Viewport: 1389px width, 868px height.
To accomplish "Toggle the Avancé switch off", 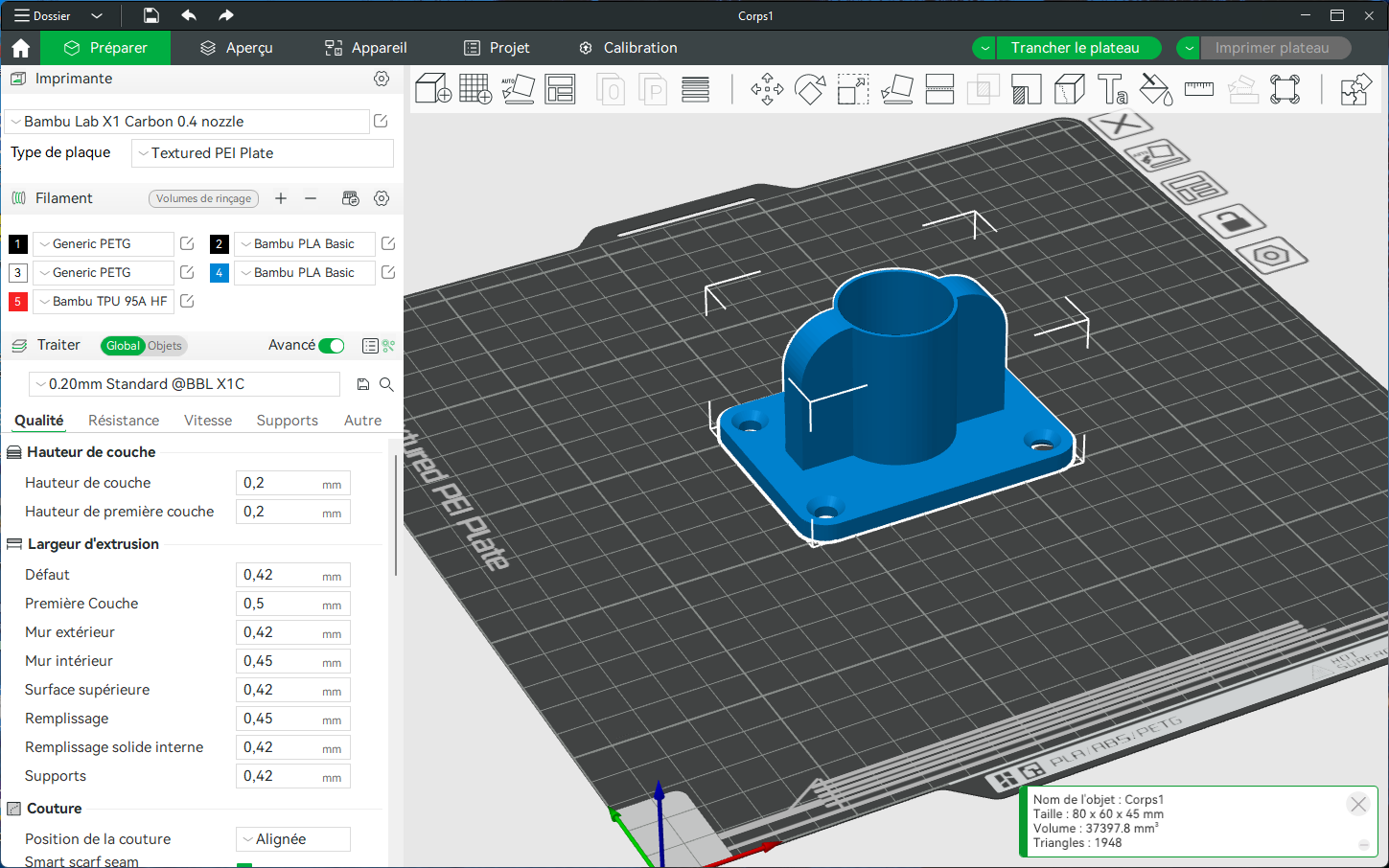I will [332, 346].
